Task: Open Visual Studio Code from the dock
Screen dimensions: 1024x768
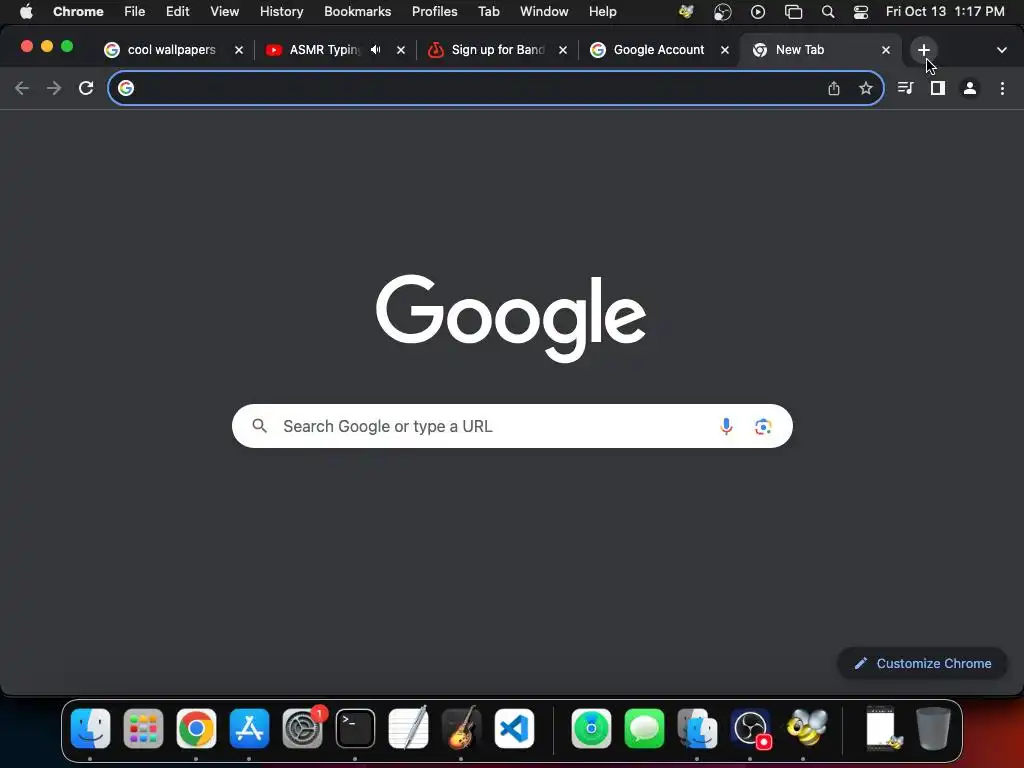Action: (x=514, y=728)
